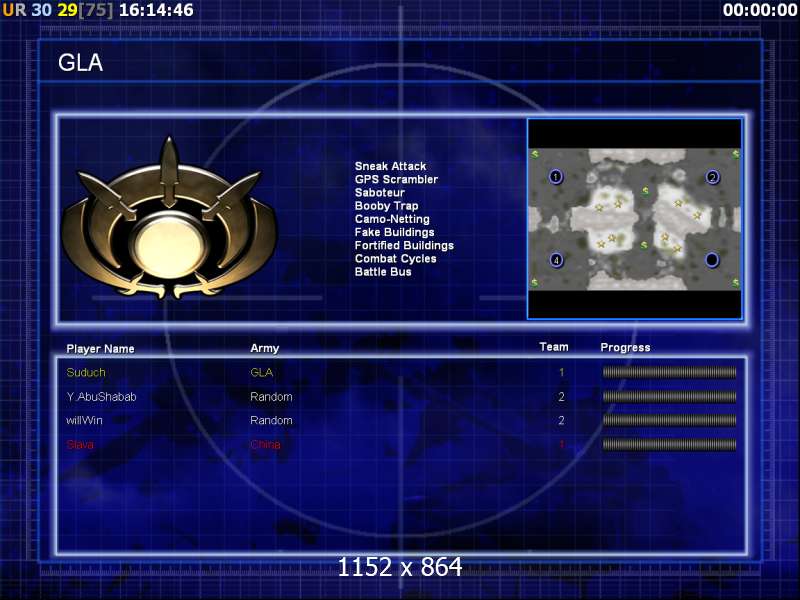Click Suduch's GLA army entry
This screenshot has width=800, height=600.
(x=261, y=372)
